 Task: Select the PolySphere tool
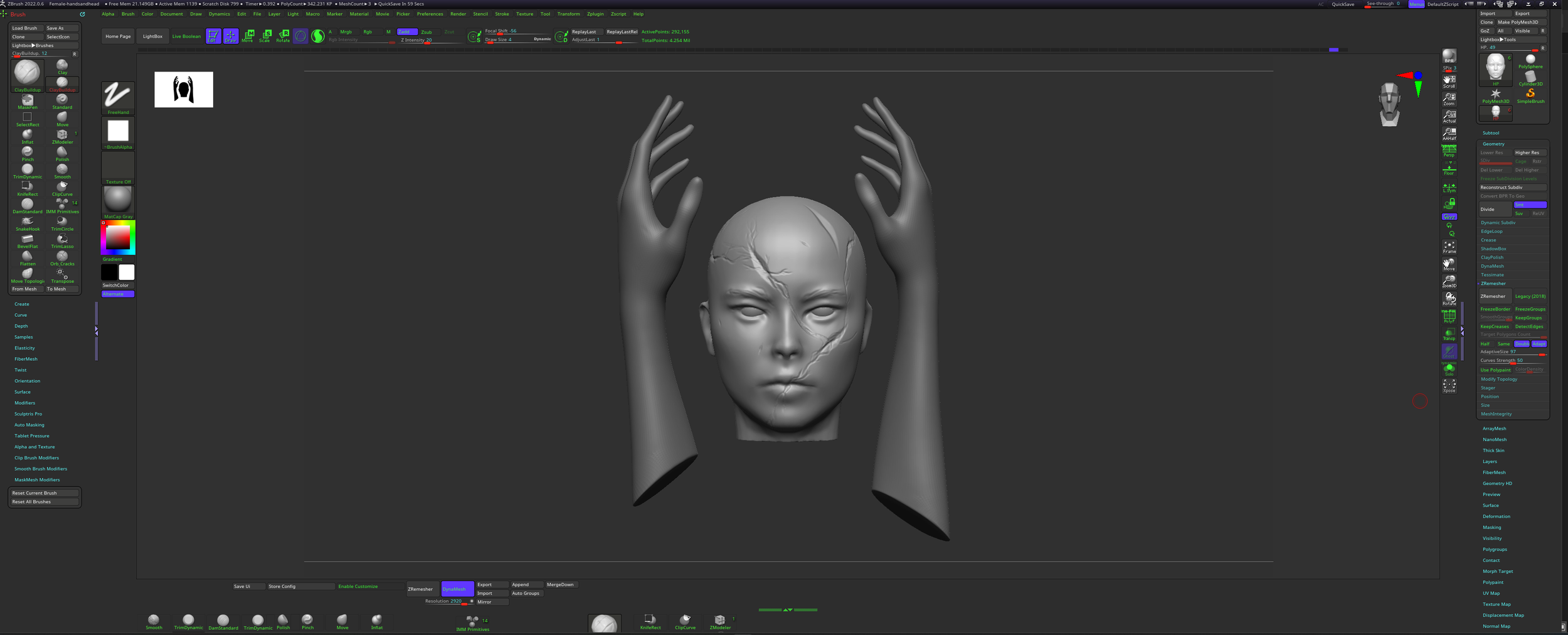click(1530, 60)
